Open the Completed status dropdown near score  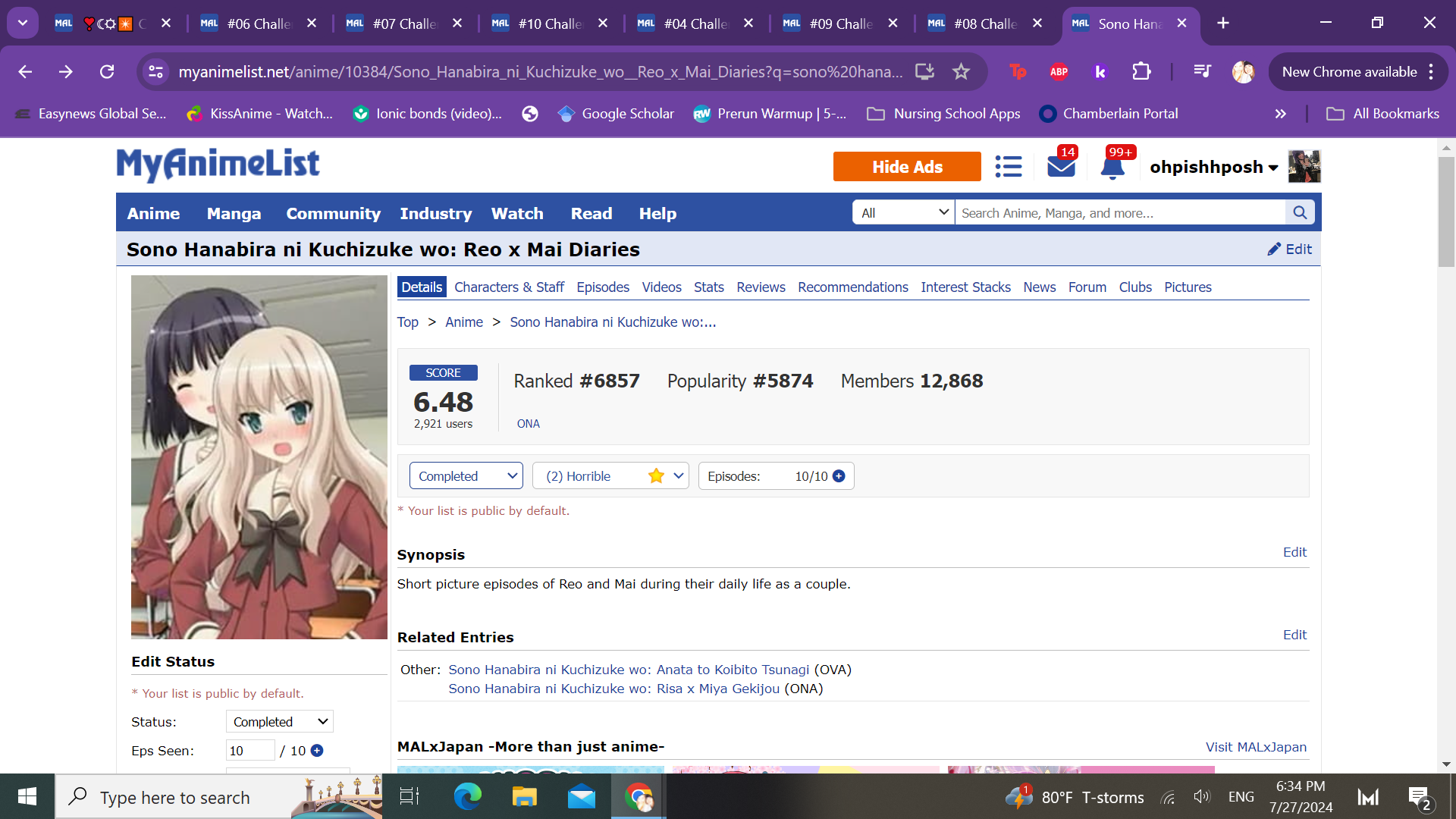pos(466,475)
